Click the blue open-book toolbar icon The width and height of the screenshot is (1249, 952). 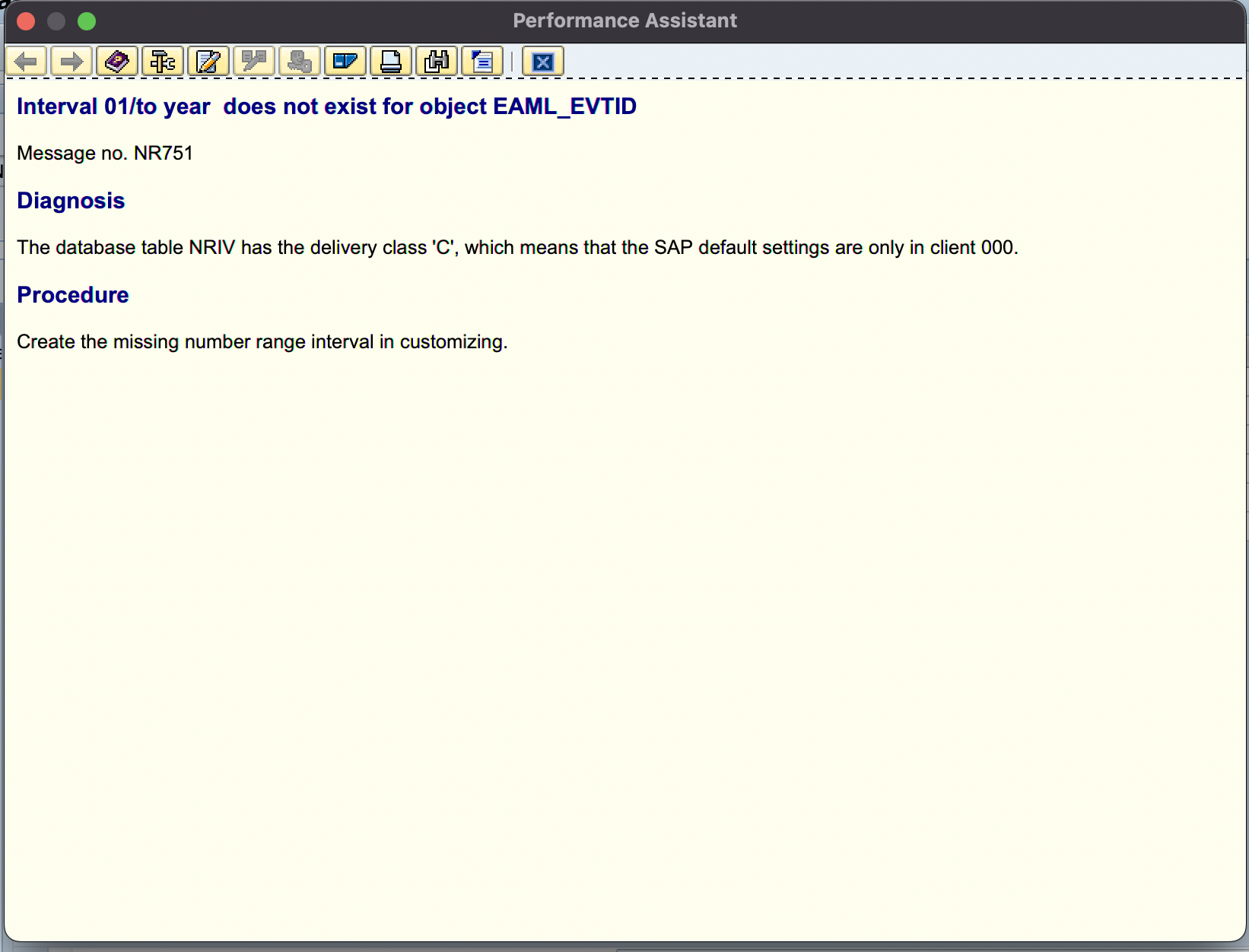[345, 62]
